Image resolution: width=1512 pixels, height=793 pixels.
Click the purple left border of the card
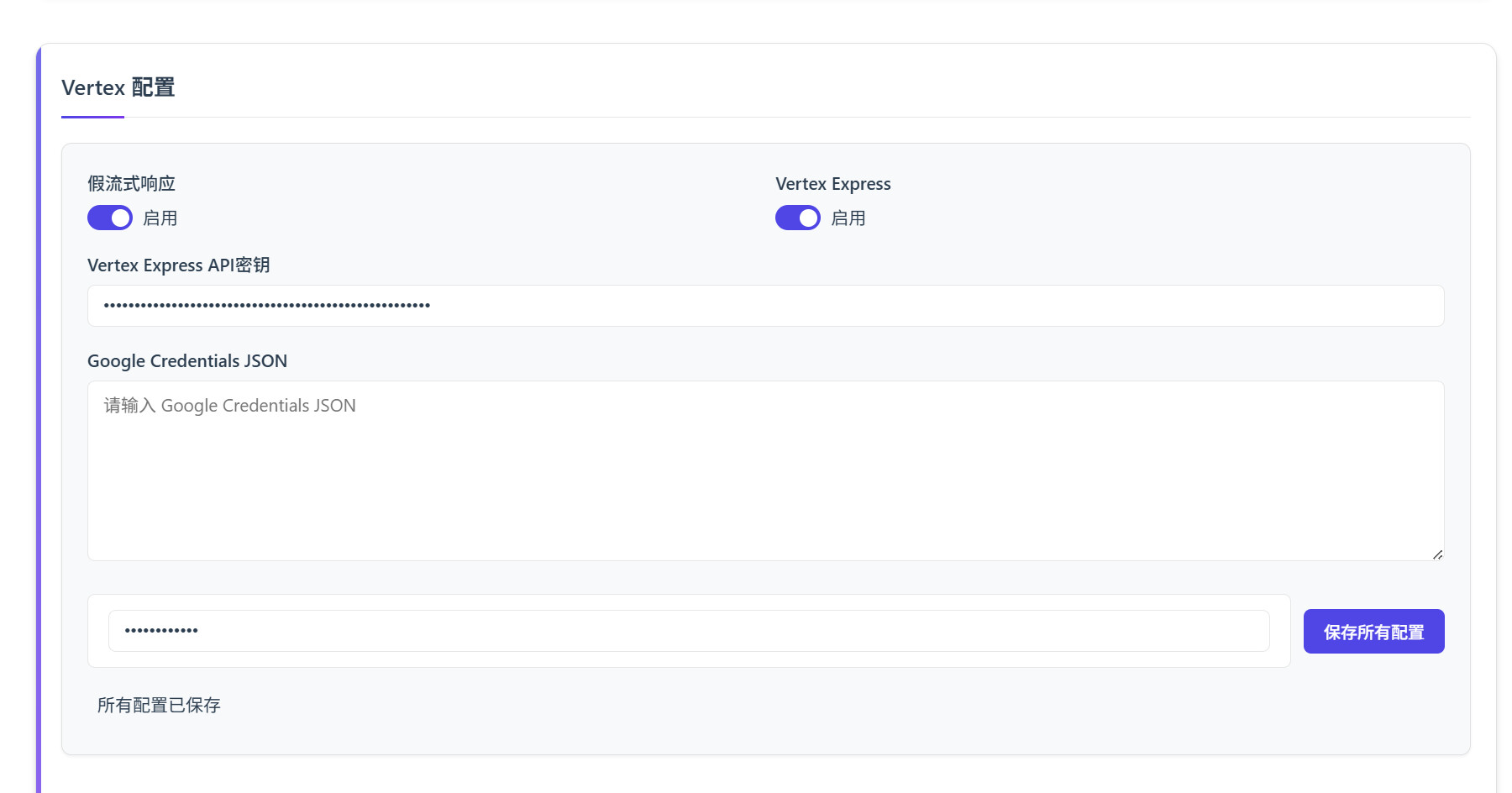click(39, 420)
